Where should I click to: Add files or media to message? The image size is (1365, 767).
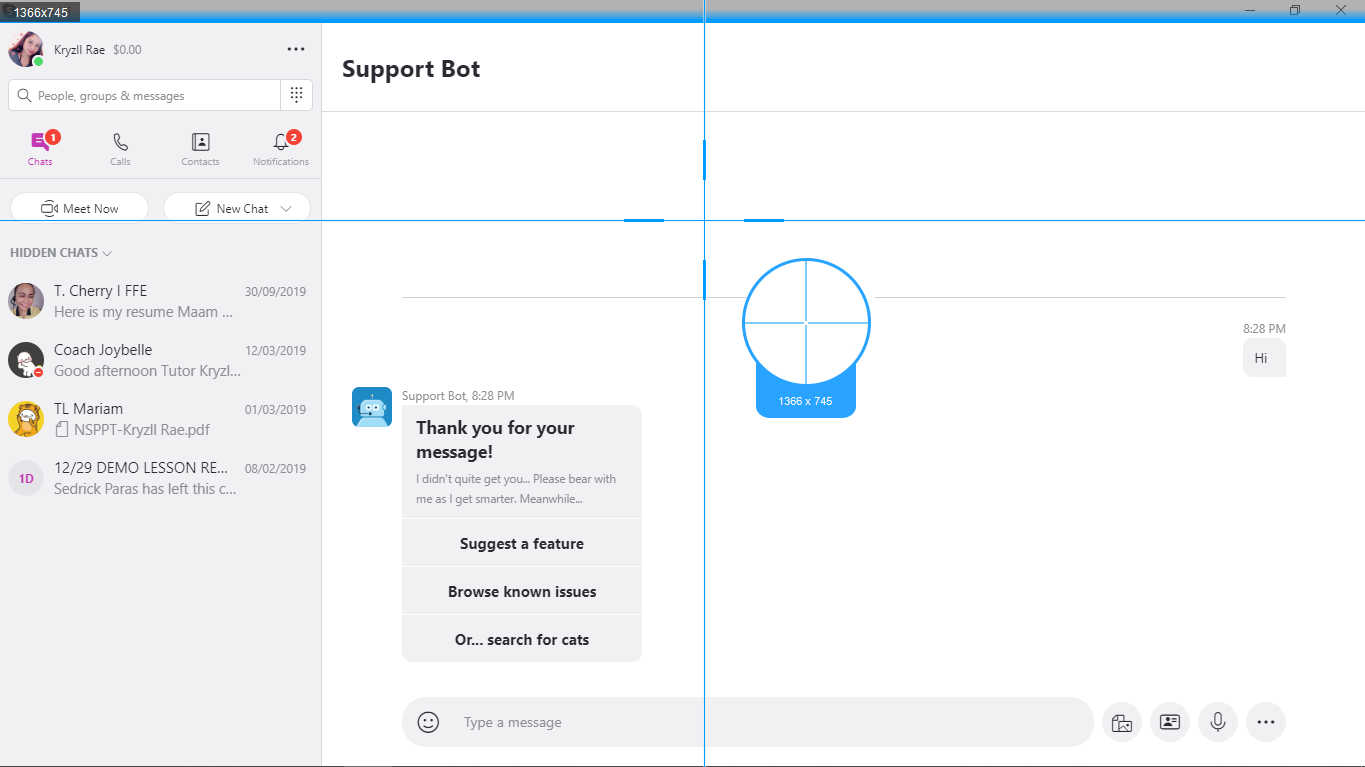pyautogui.click(x=1122, y=722)
